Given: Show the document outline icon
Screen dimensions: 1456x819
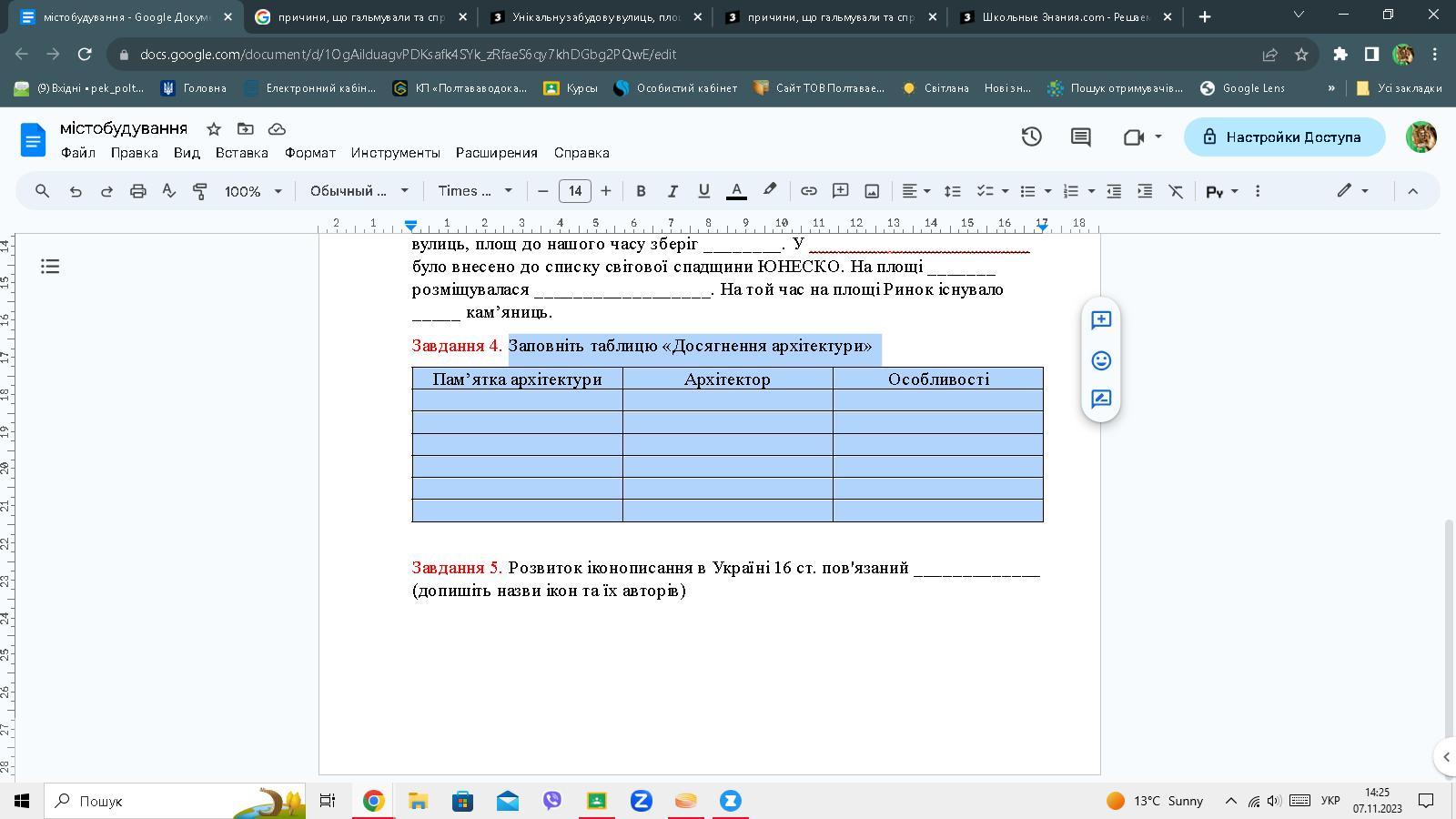Looking at the screenshot, I should point(50,267).
